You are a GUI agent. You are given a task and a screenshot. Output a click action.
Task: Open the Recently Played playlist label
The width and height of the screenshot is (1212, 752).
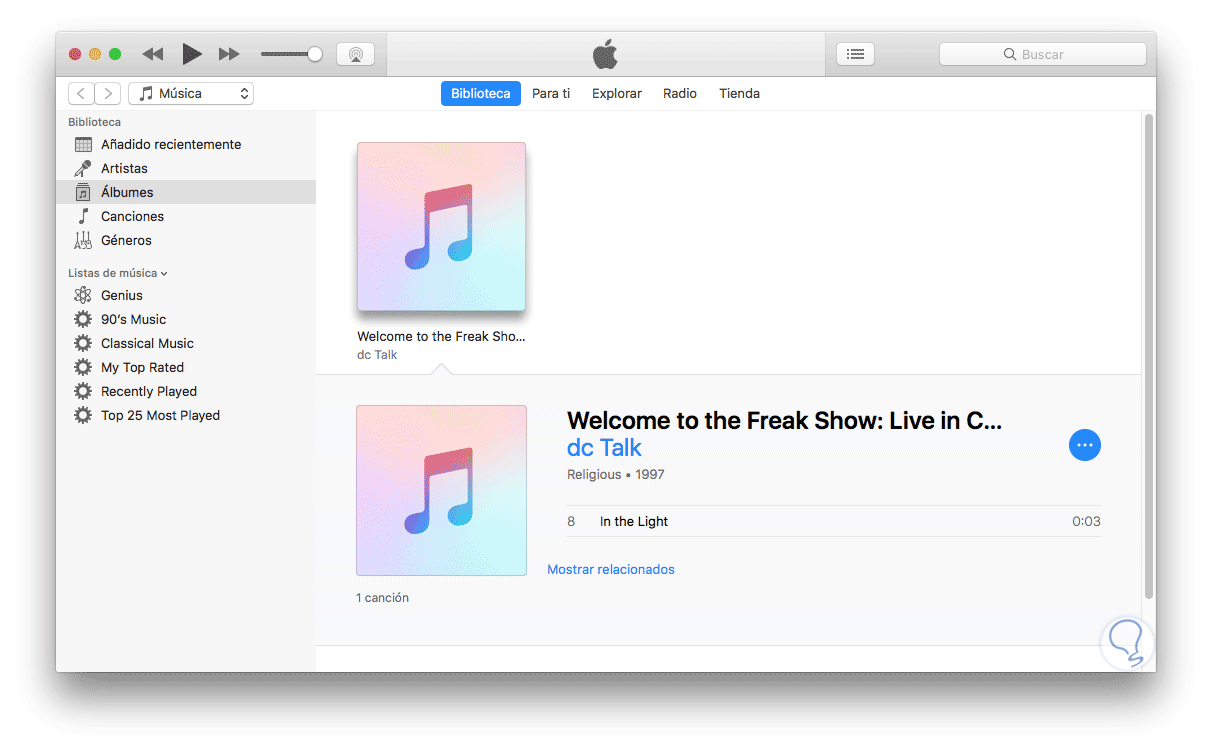149,391
